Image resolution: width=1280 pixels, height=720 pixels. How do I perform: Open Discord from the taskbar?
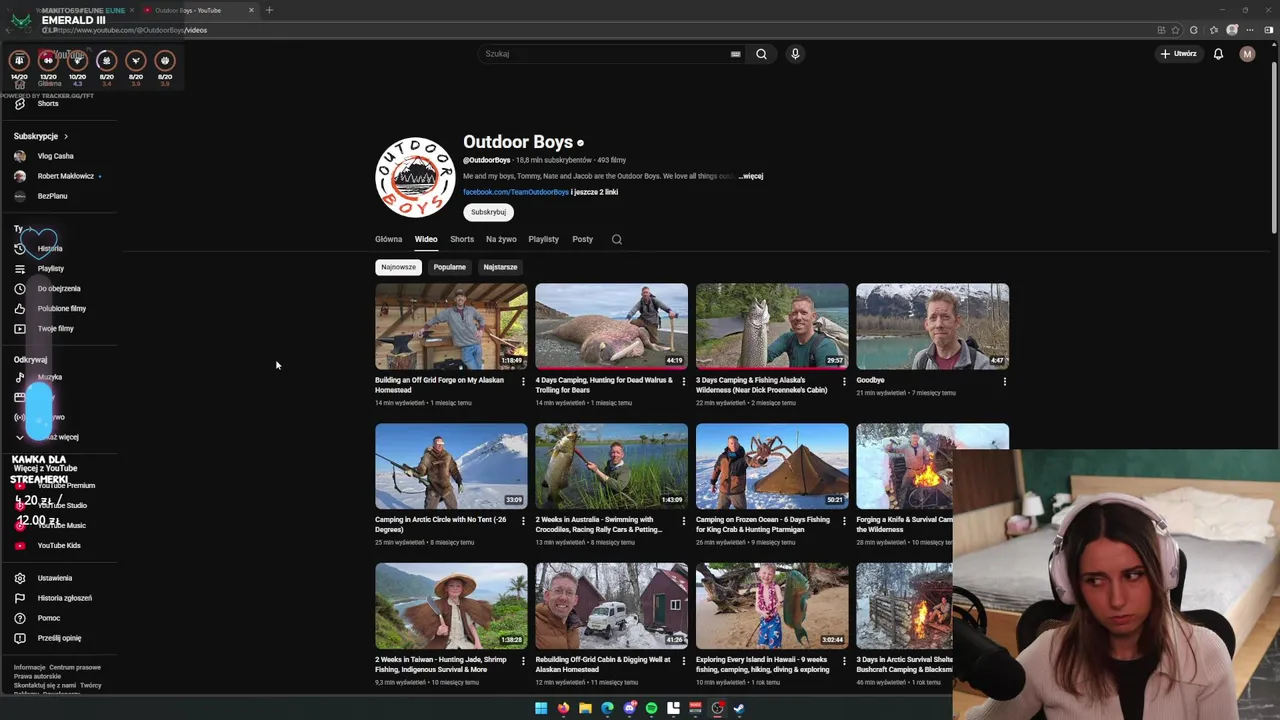(x=629, y=708)
